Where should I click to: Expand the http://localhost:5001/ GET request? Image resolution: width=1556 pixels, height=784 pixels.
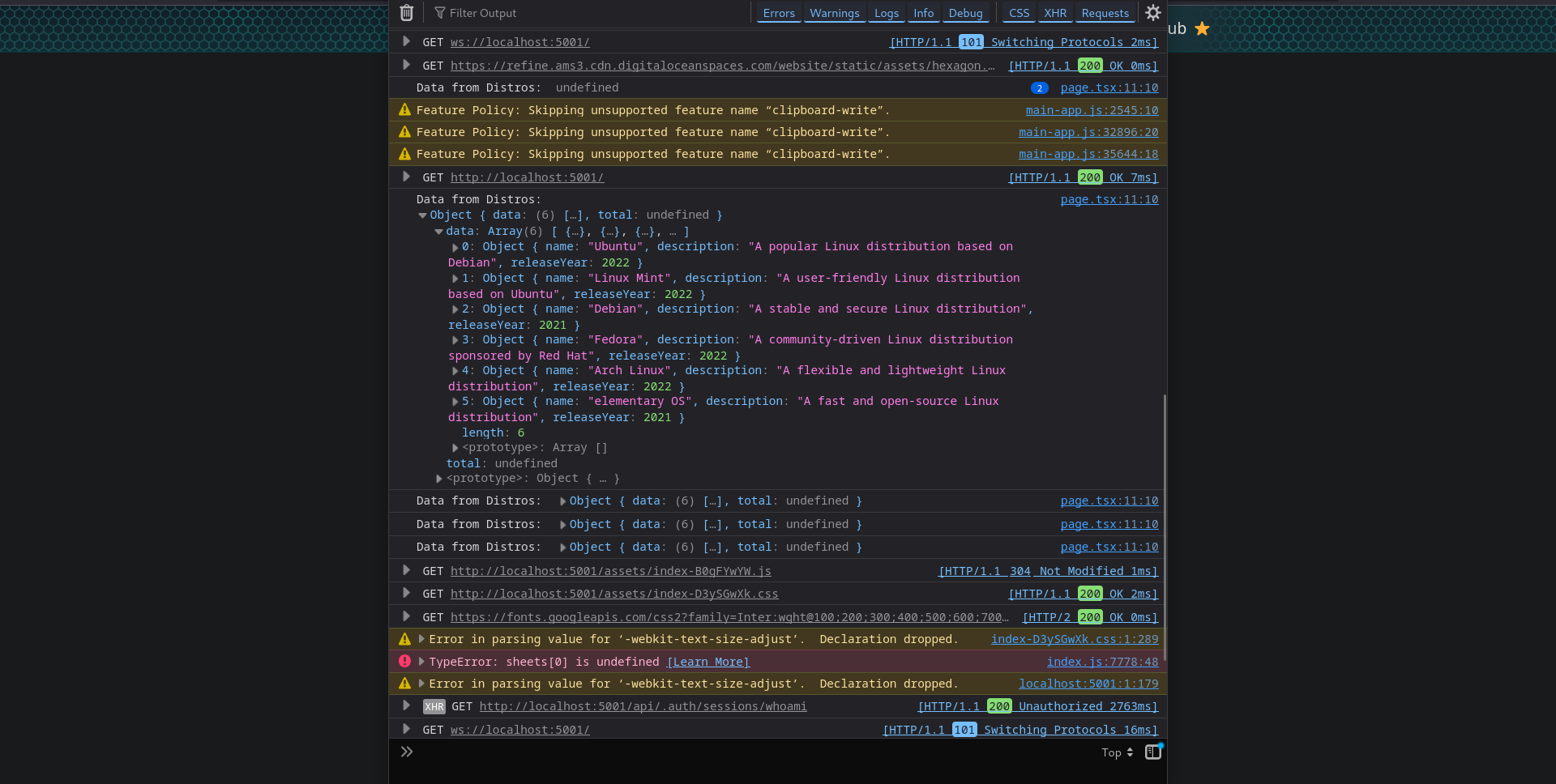click(406, 177)
